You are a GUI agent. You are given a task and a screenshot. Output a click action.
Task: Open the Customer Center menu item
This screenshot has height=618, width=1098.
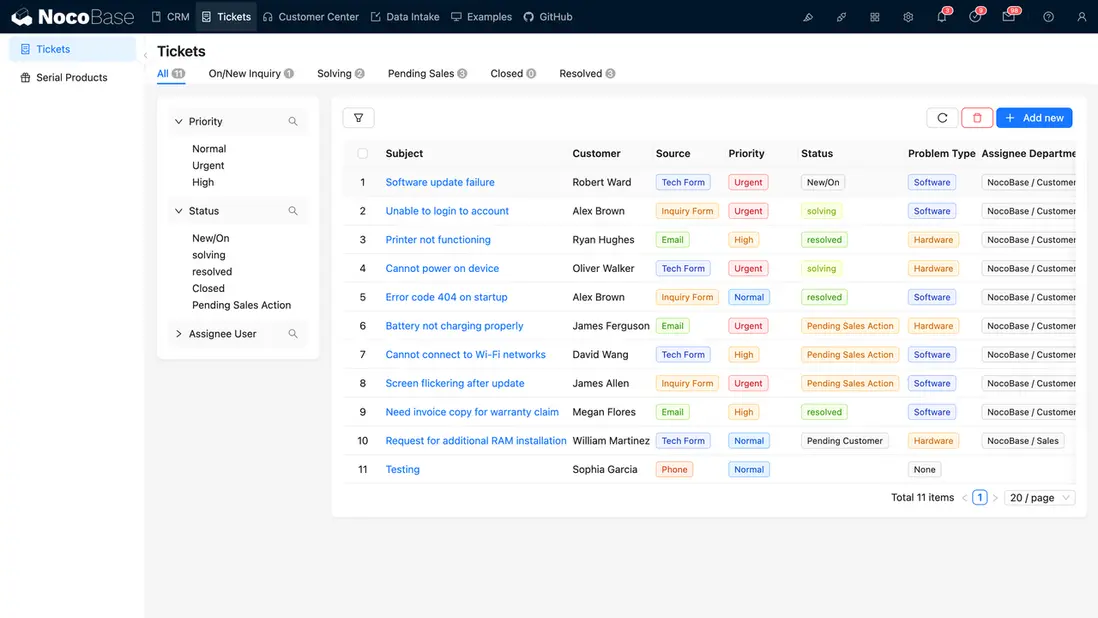[x=310, y=17]
